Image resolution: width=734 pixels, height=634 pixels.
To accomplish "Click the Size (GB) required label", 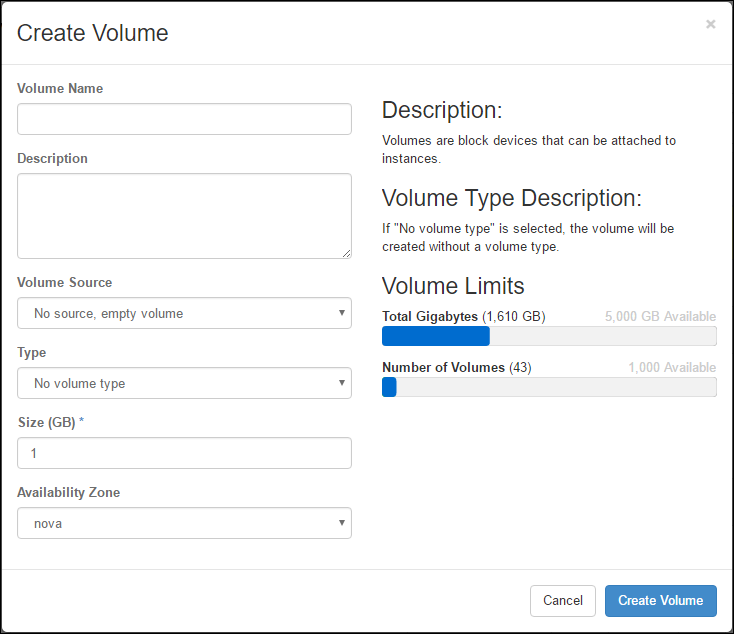I will pos(51,422).
